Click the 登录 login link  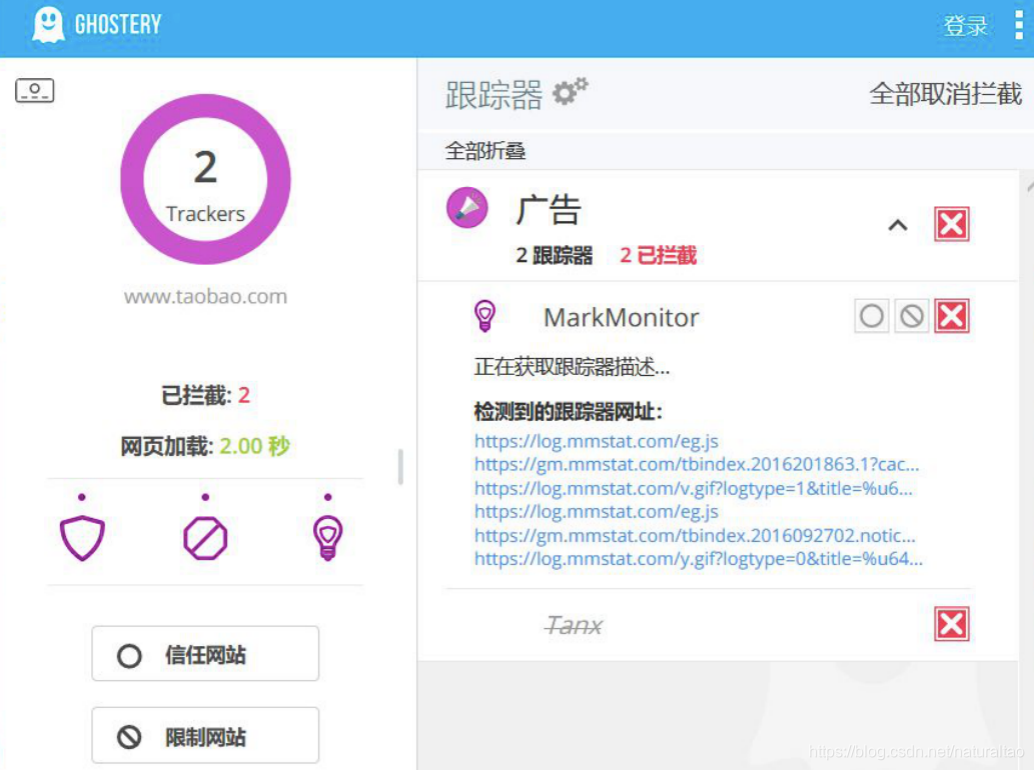965,26
